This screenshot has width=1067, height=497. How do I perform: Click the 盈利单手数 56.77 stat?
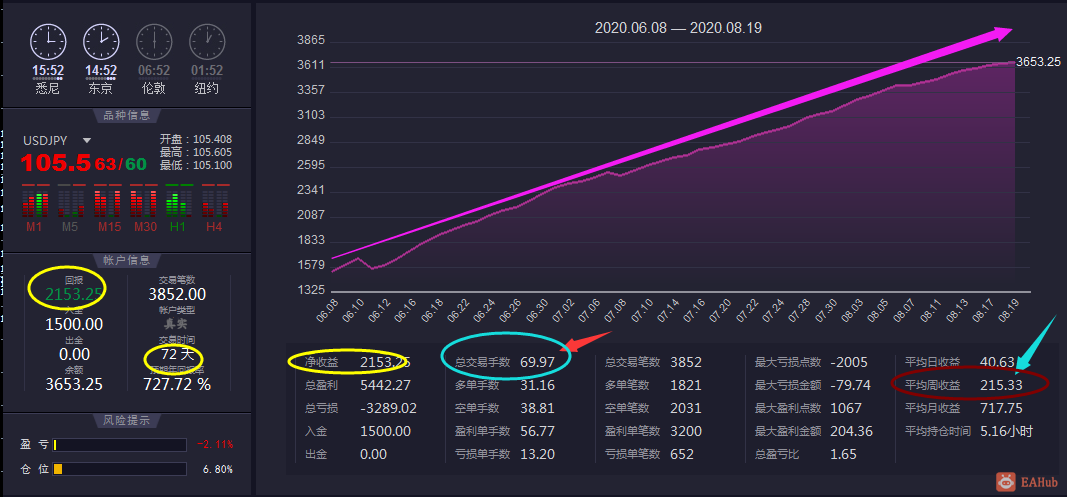click(505, 431)
